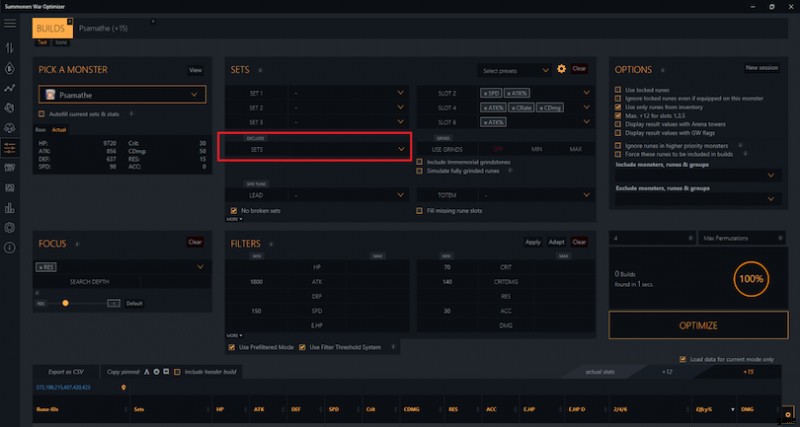The width and height of the screenshot is (800, 427).
Task: Switch to the Actual stats tab
Action: pos(59,130)
